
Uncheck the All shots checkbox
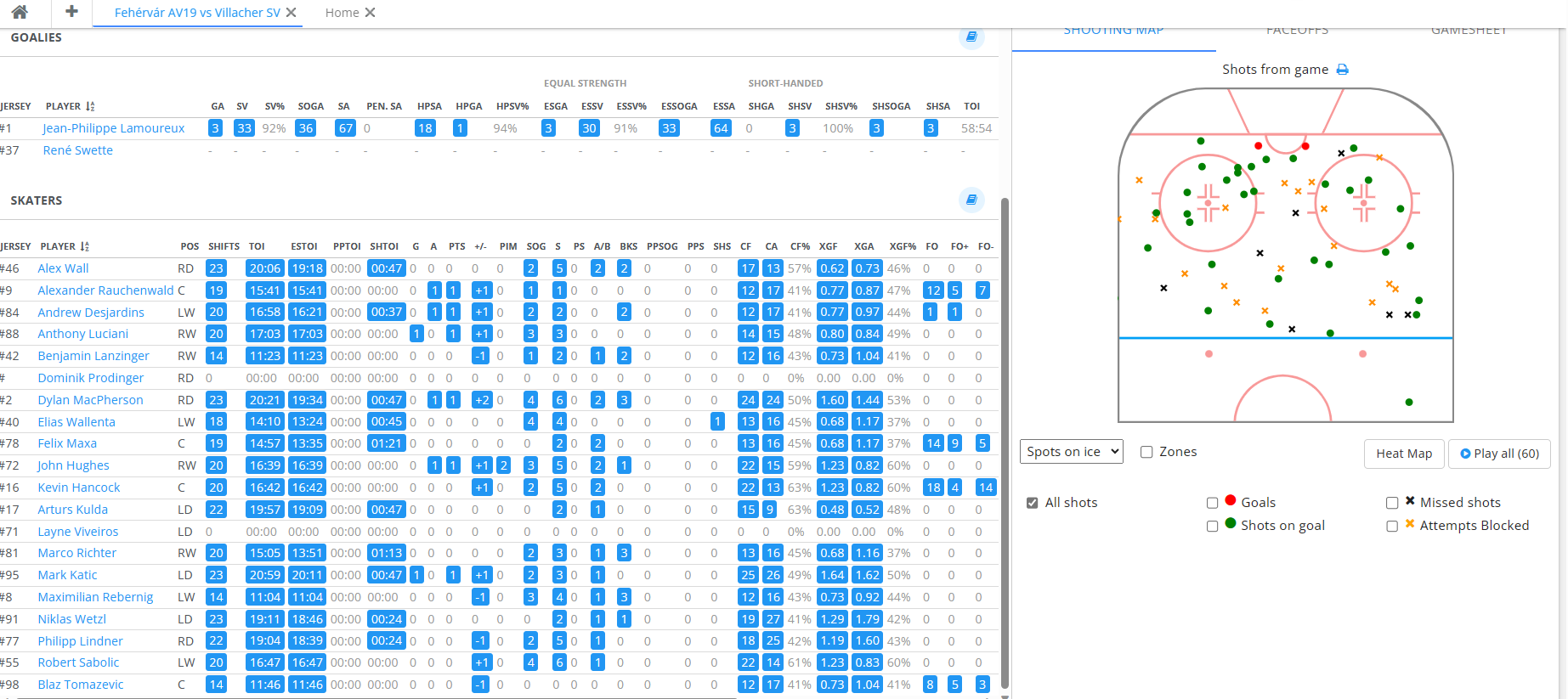pos(1032,503)
